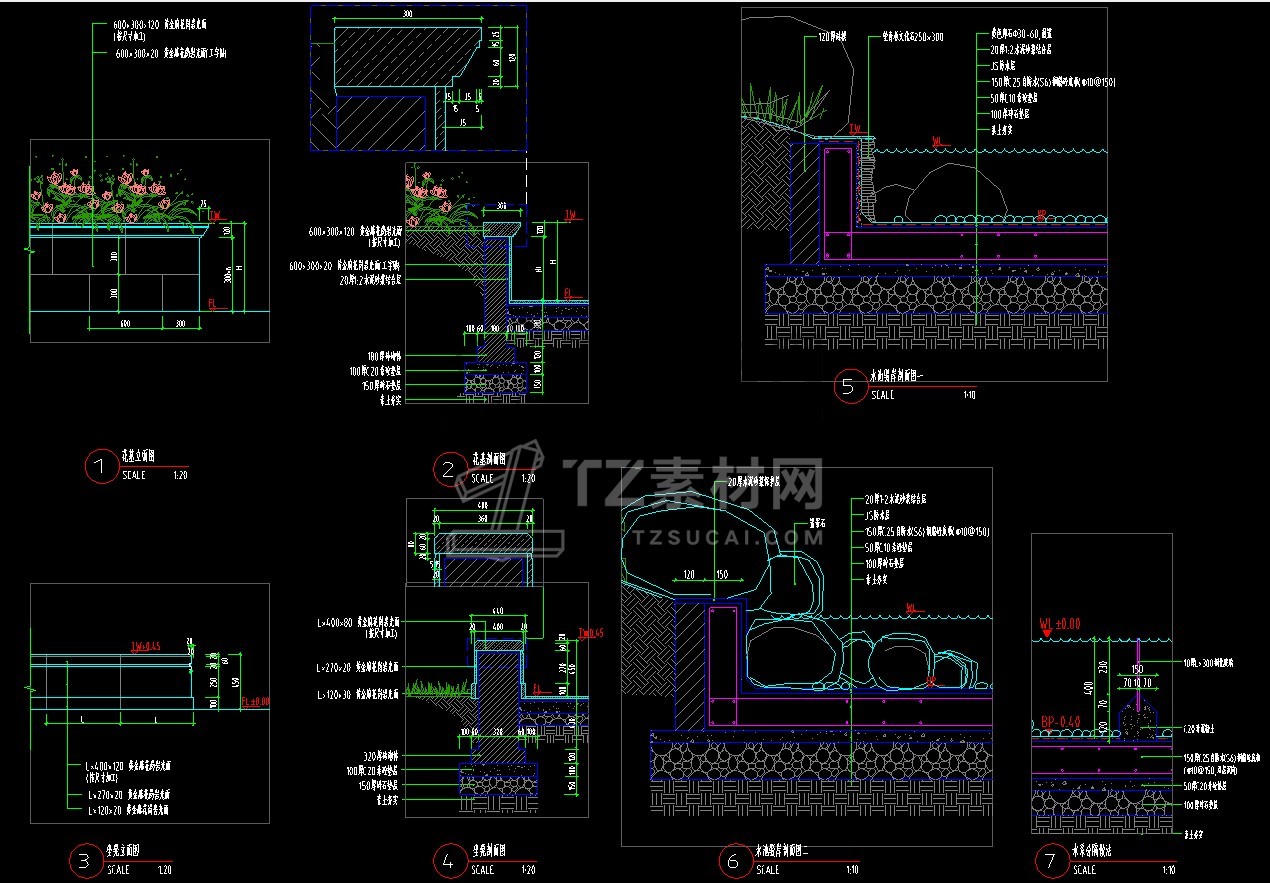The height and width of the screenshot is (883, 1270).
Task: Select the '400' vertical dimension in drawing 7
Action: click(1086, 689)
